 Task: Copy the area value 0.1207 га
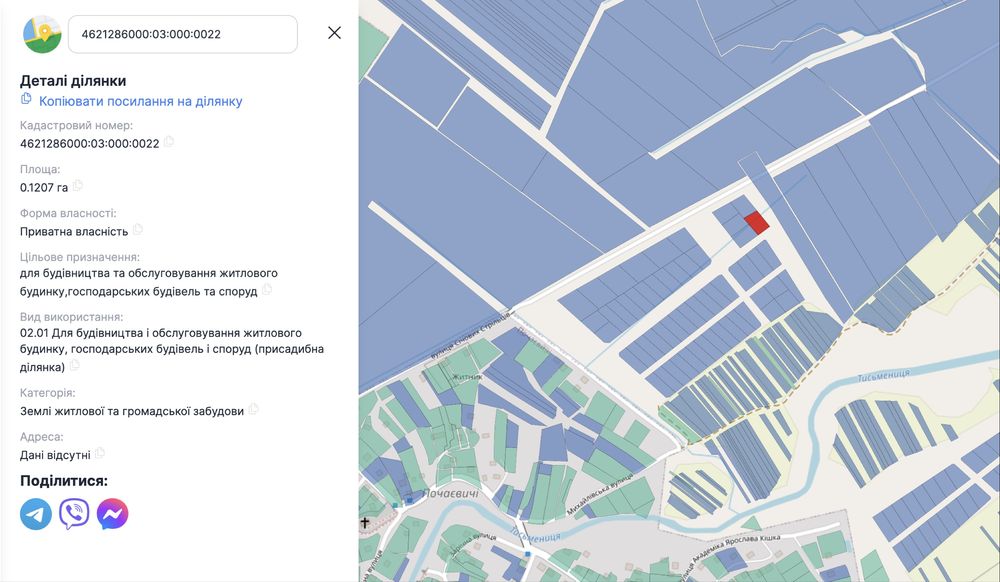pos(78,186)
